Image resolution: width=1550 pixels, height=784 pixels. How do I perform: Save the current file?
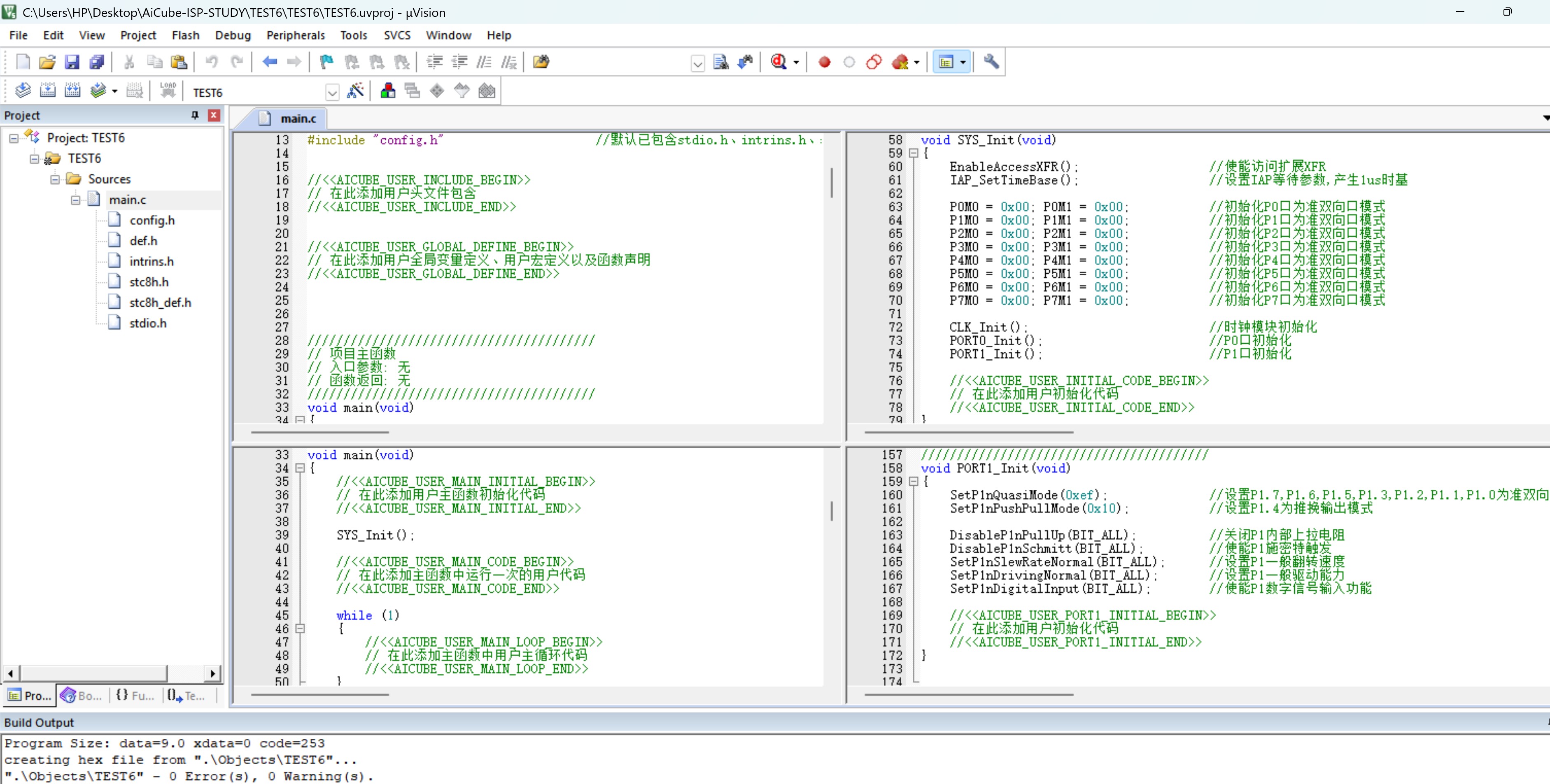[x=72, y=61]
